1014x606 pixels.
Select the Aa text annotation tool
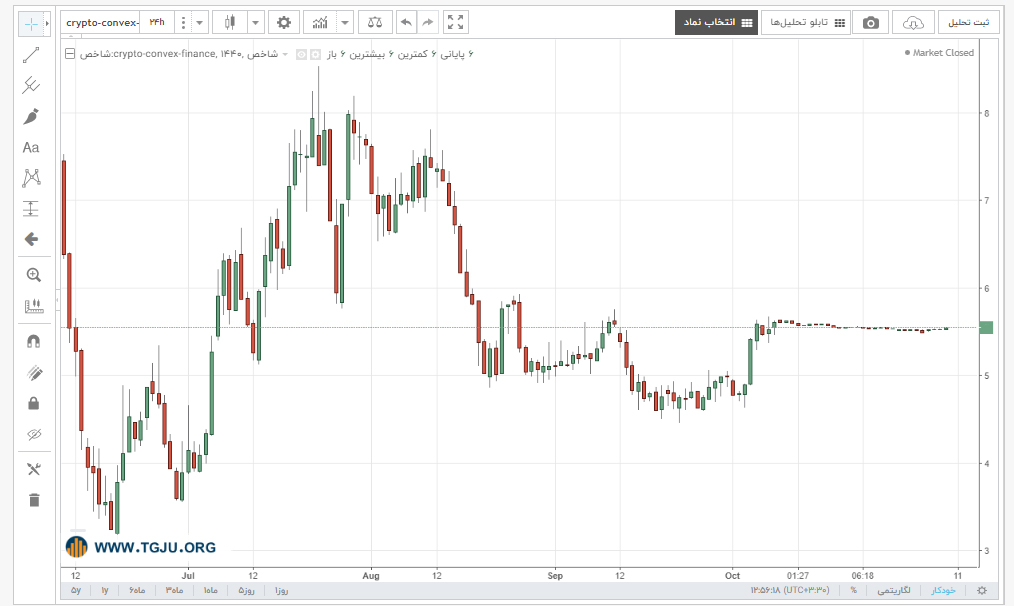pyautogui.click(x=30, y=147)
